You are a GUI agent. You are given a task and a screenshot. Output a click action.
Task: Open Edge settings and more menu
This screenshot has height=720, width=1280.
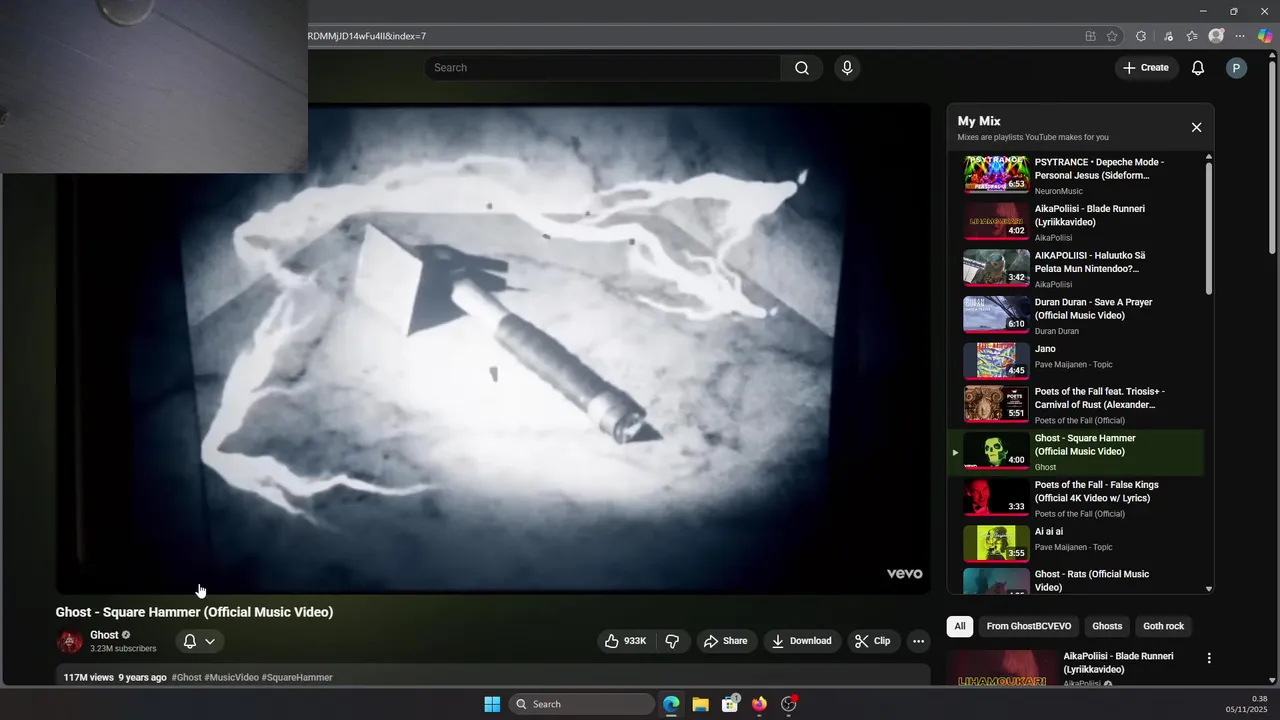(1240, 36)
